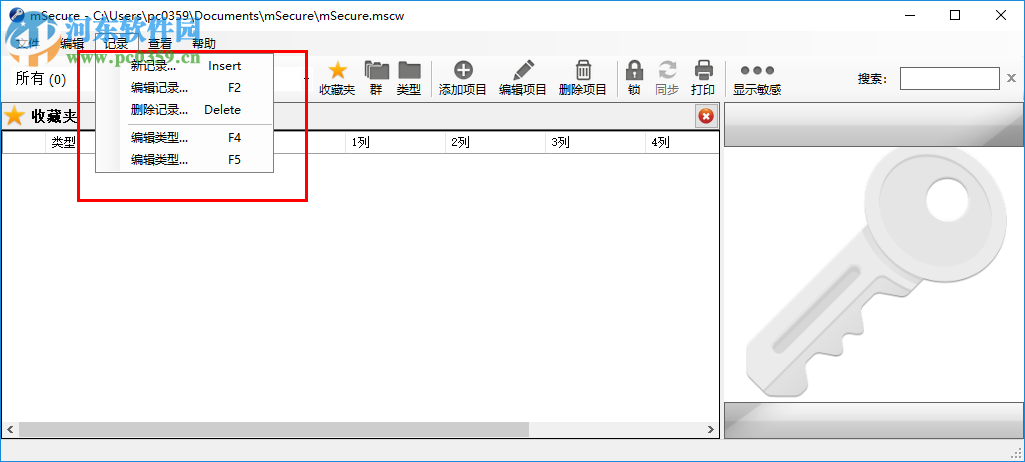Click the 编辑项目 pencil icon
This screenshot has height=462, width=1025.
[523, 70]
